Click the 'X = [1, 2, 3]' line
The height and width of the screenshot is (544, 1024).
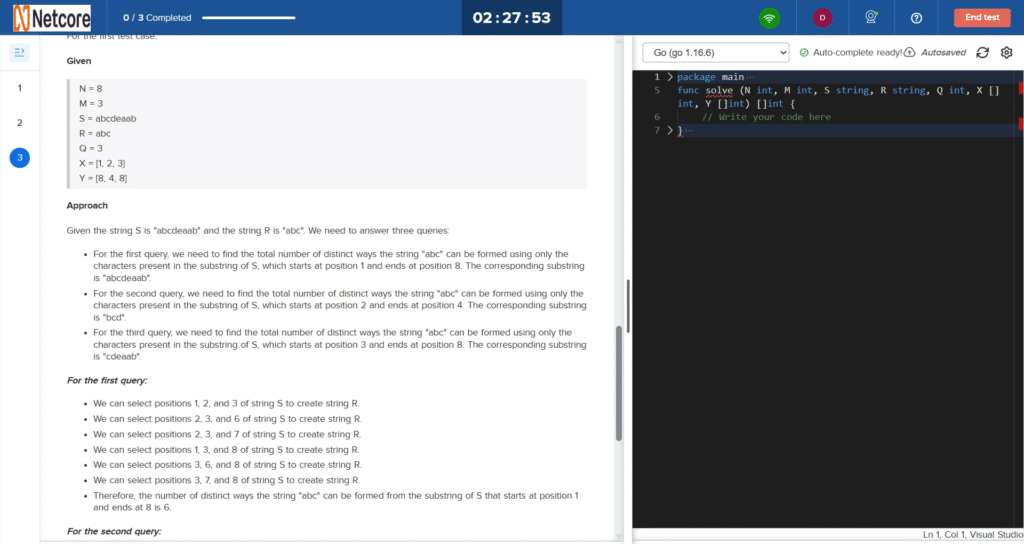103,163
